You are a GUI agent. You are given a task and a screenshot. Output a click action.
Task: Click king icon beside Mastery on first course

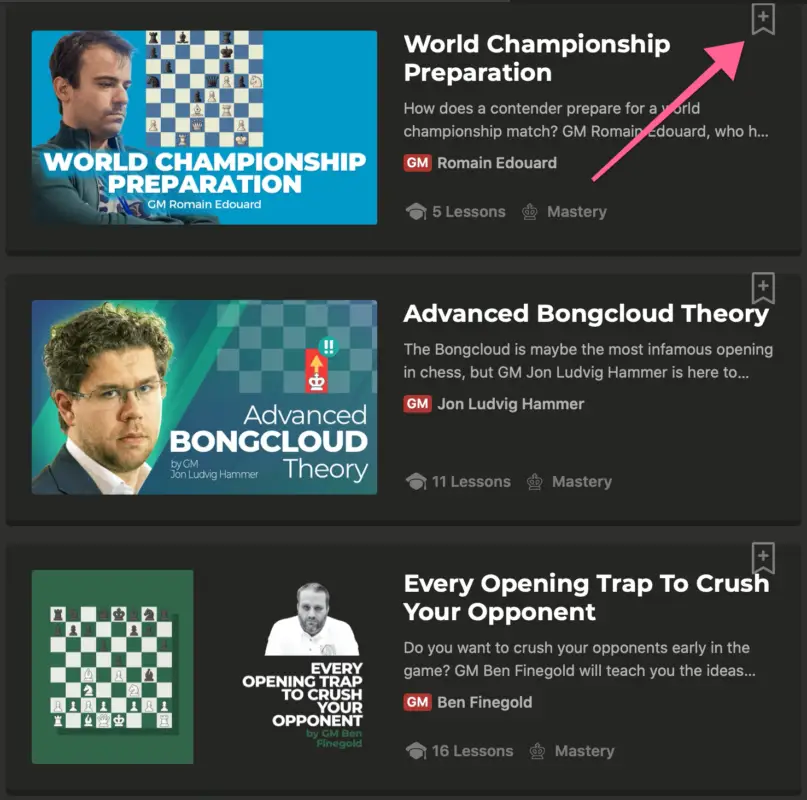pos(530,212)
